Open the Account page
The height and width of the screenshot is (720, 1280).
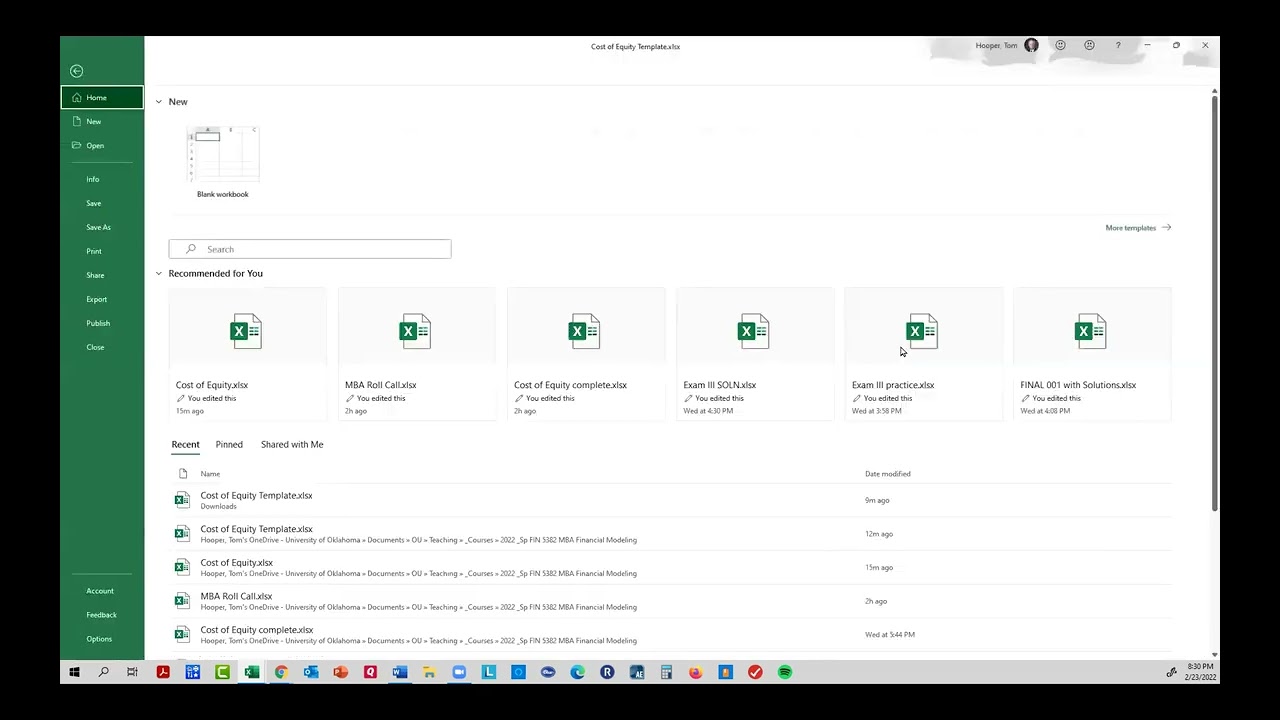pyautogui.click(x=102, y=591)
